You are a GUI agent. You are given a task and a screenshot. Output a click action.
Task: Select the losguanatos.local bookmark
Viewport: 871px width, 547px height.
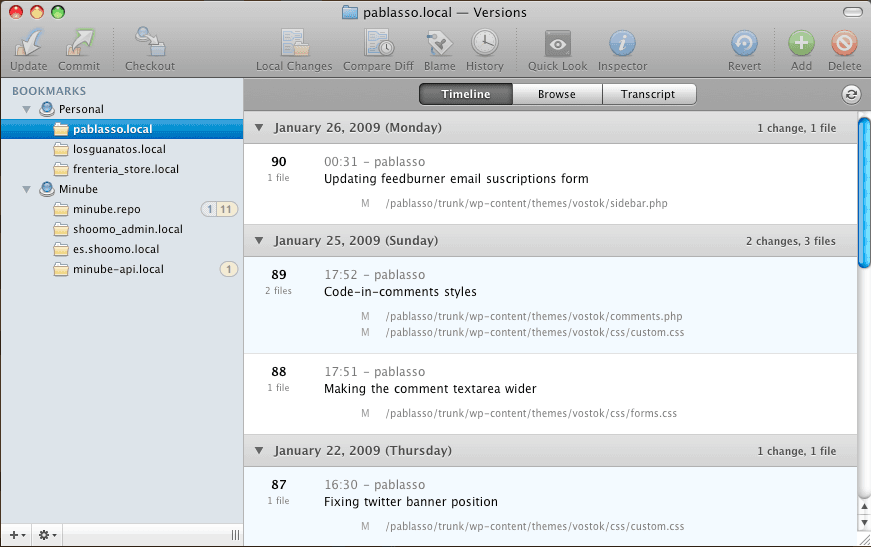tap(122, 149)
